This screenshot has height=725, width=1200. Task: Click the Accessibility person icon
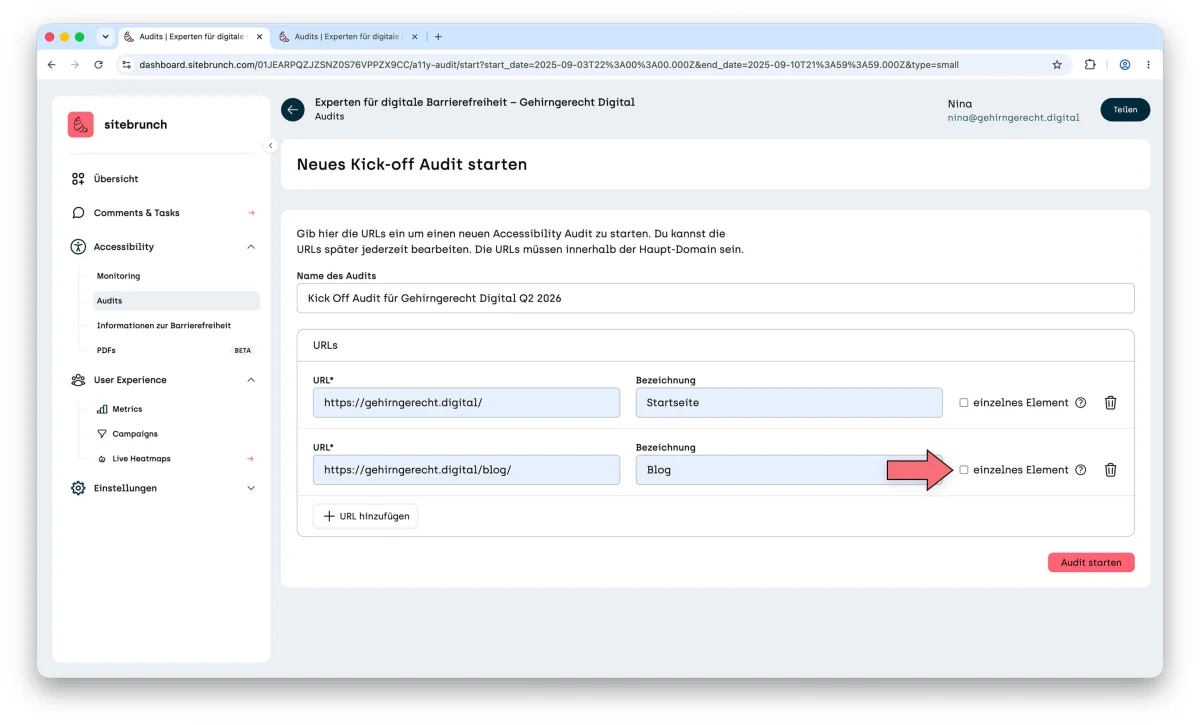pyautogui.click(x=78, y=247)
